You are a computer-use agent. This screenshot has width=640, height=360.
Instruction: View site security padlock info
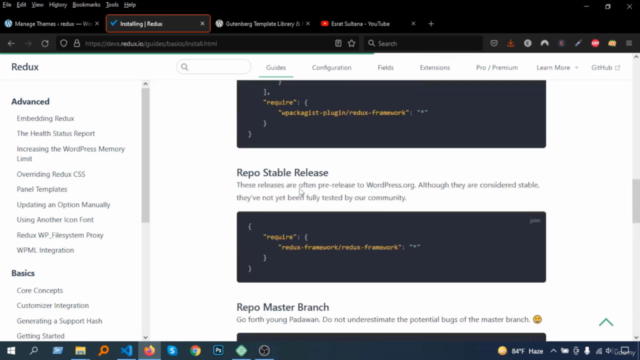click(77, 43)
